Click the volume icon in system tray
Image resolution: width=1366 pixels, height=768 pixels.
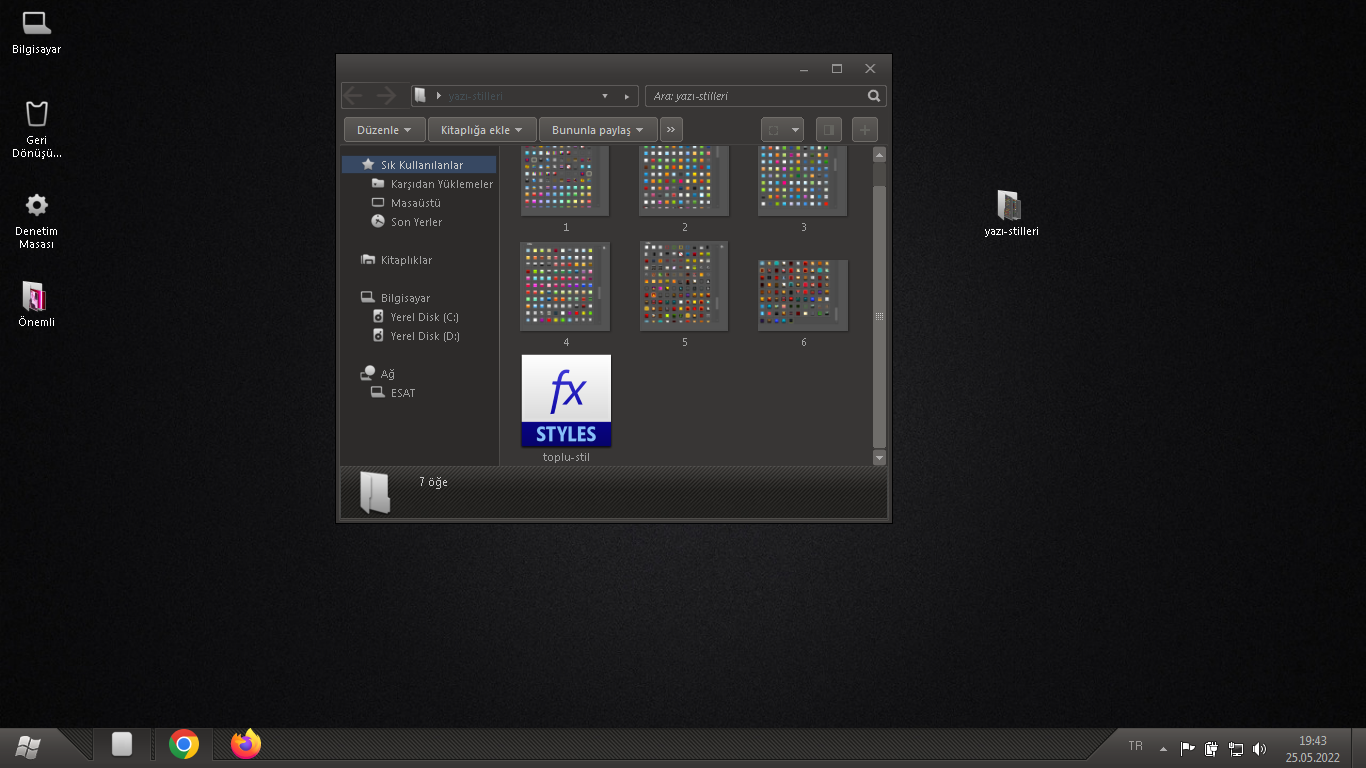(x=1259, y=748)
